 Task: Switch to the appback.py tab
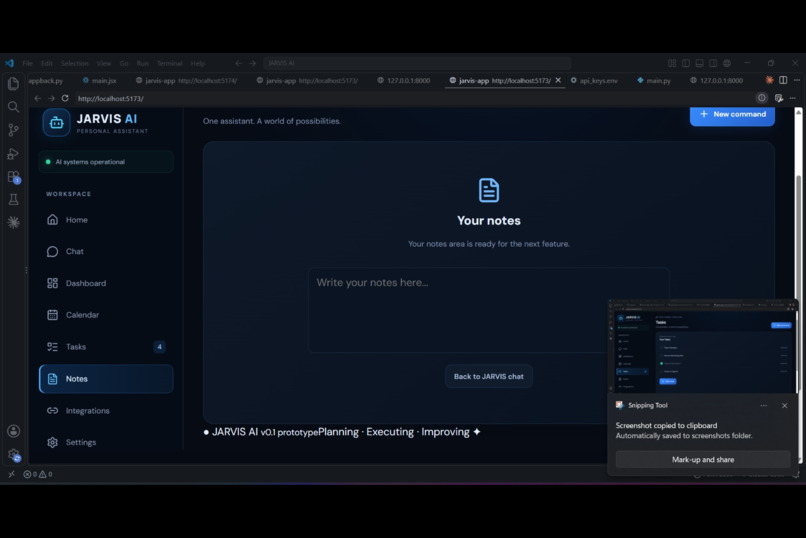[46, 81]
